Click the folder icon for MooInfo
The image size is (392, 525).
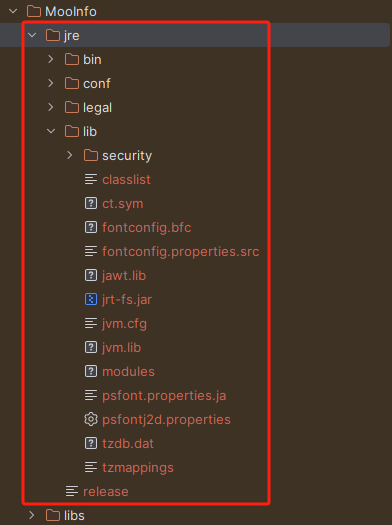click(34, 11)
